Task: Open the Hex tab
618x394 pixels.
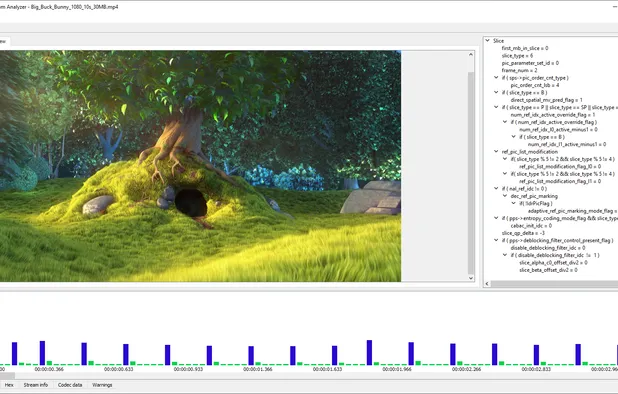Action: tap(9, 385)
